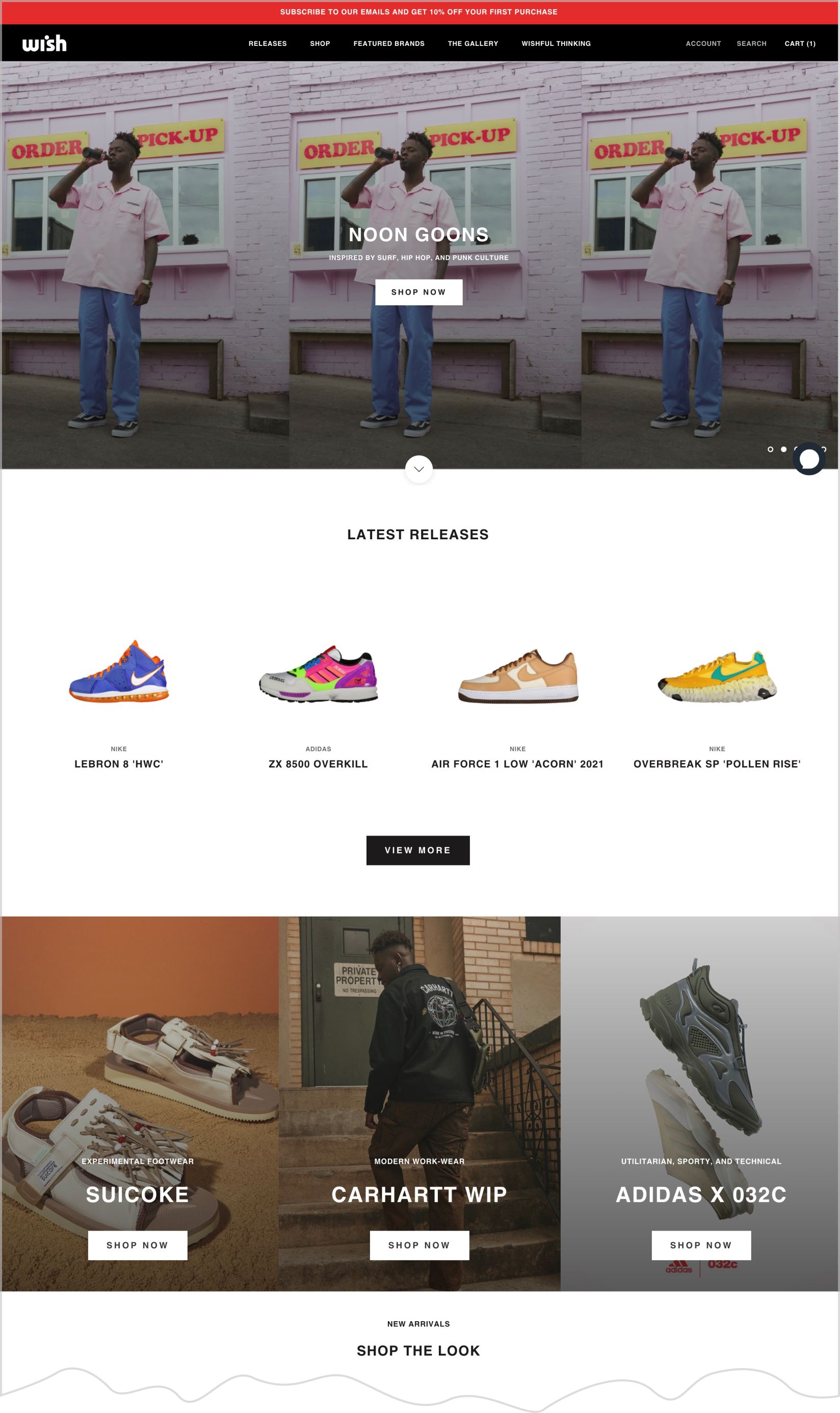This screenshot has height=1413, width=840.
Task: Open the Releases menu item
Action: tap(268, 44)
